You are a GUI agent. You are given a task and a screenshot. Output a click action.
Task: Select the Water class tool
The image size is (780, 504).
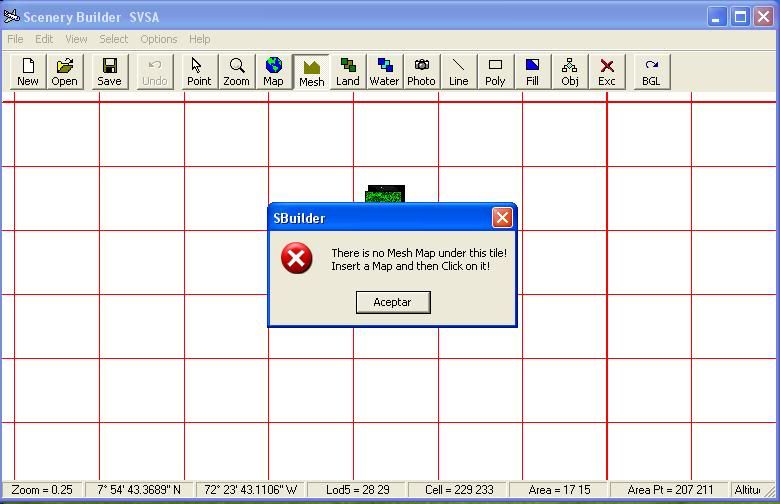click(x=385, y=72)
